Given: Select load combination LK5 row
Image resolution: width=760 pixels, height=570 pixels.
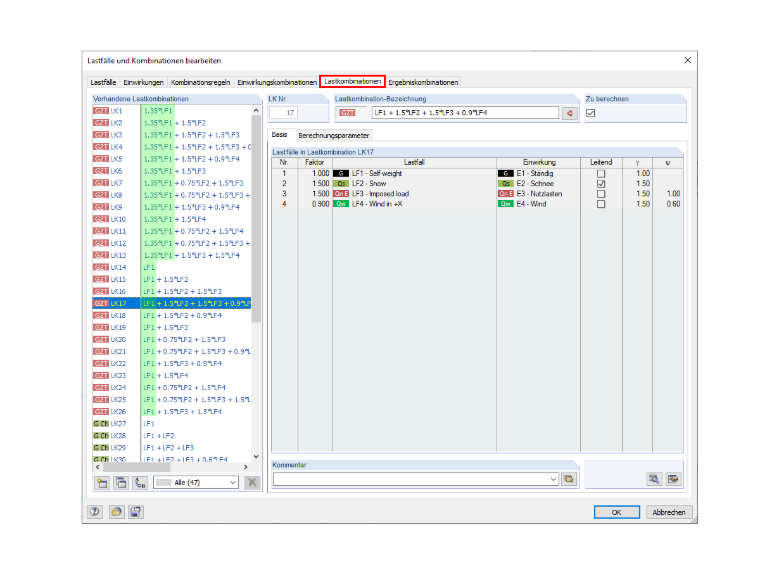Looking at the screenshot, I should coord(172,159).
